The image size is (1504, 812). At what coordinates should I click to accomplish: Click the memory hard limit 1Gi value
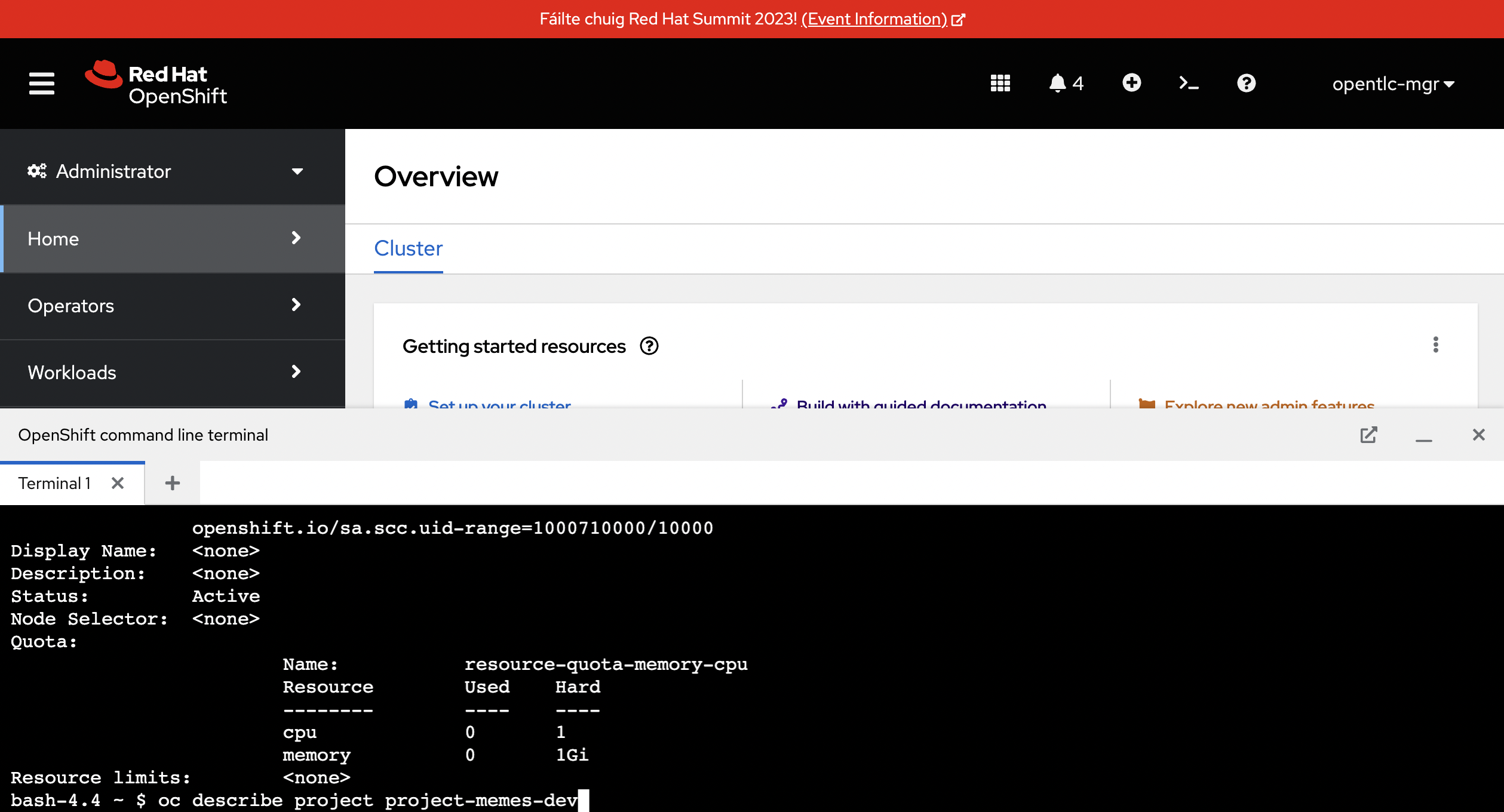572,755
